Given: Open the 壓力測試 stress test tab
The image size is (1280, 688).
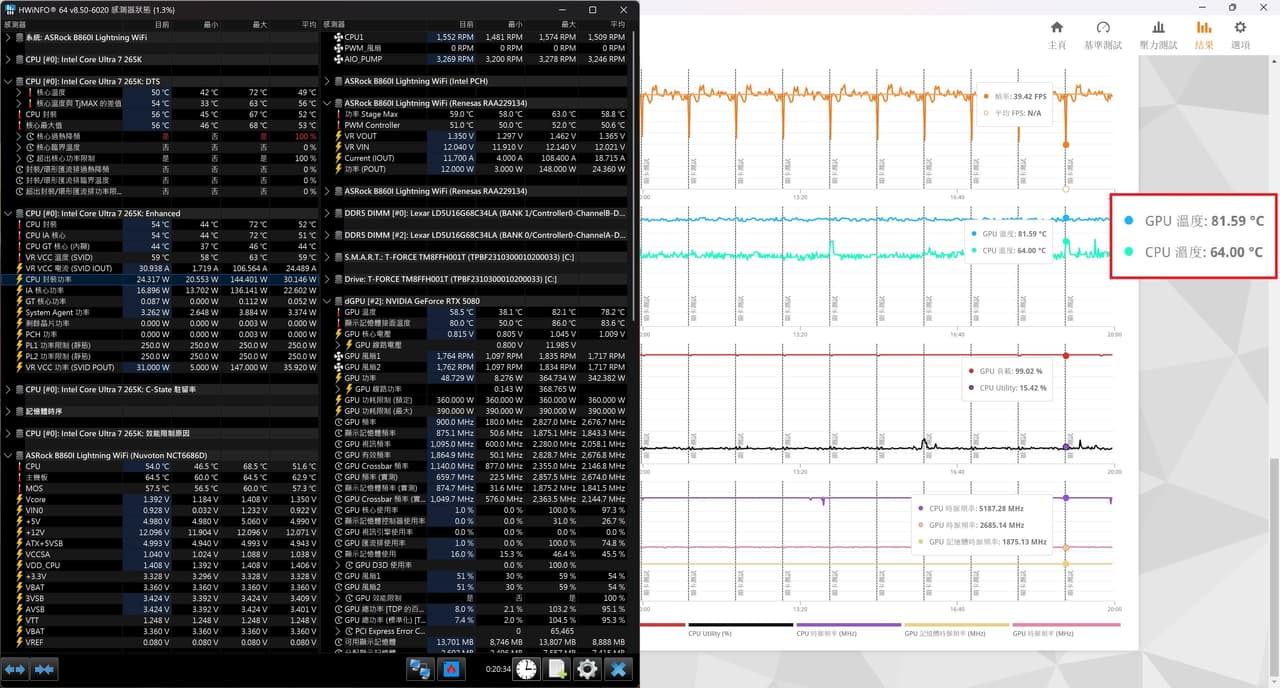Looking at the screenshot, I should (1158, 34).
